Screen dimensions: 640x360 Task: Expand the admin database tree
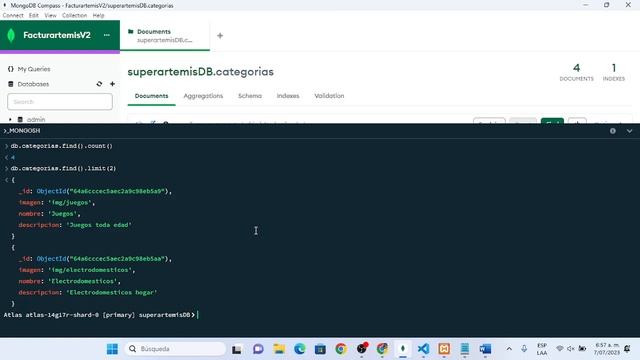click(10, 120)
